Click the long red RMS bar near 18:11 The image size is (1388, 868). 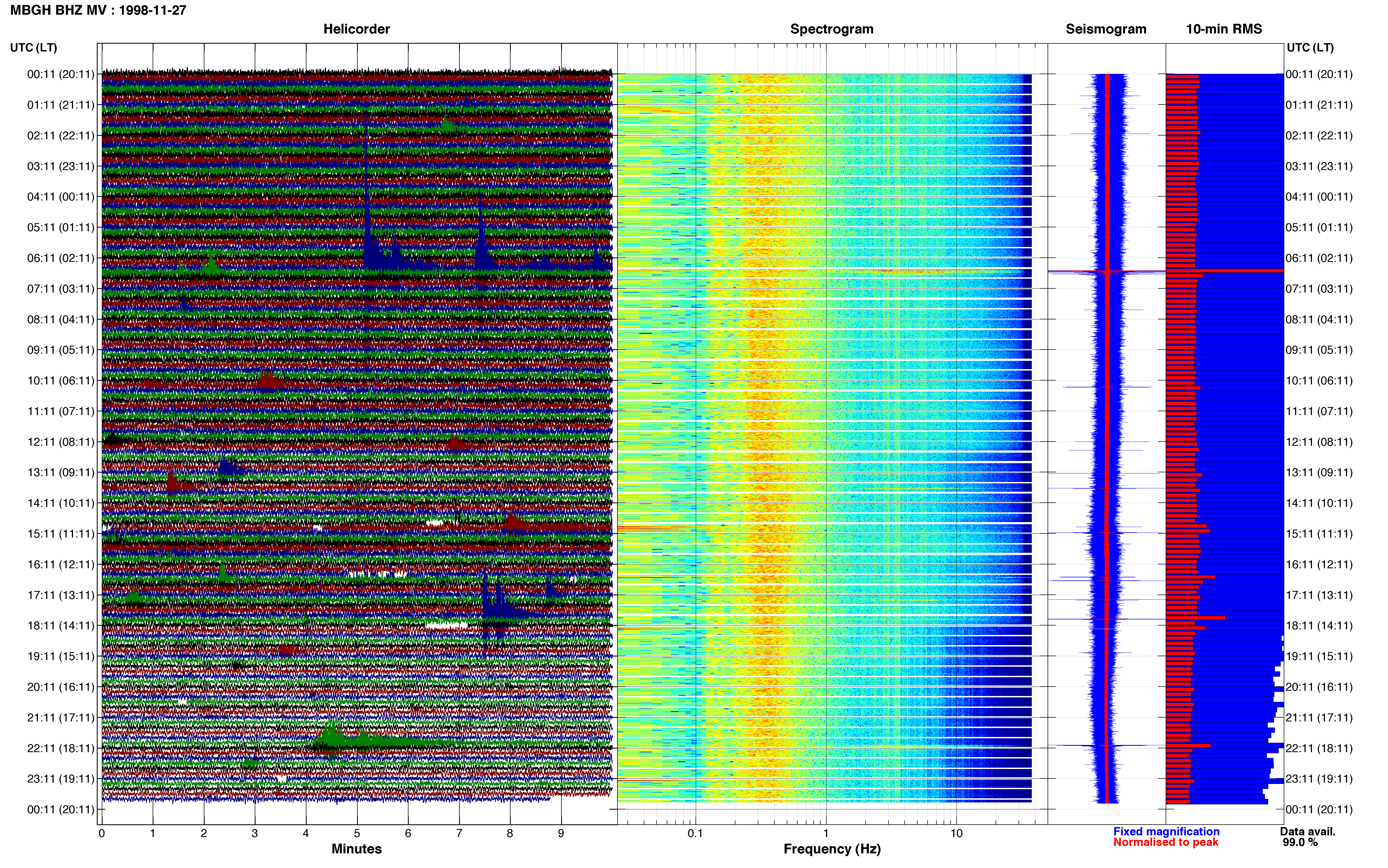(1195, 618)
